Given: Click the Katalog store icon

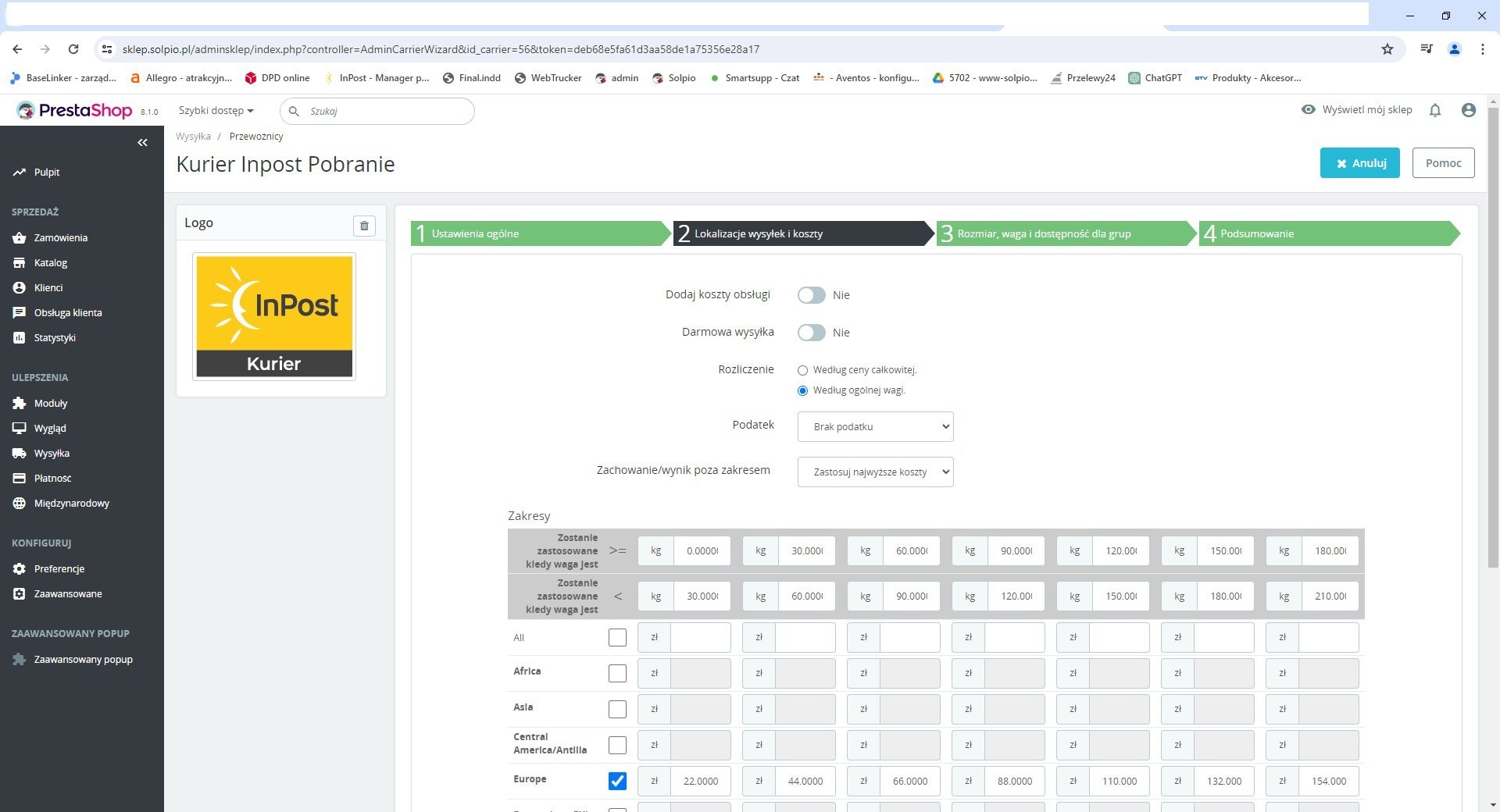Looking at the screenshot, I should 20,262.
